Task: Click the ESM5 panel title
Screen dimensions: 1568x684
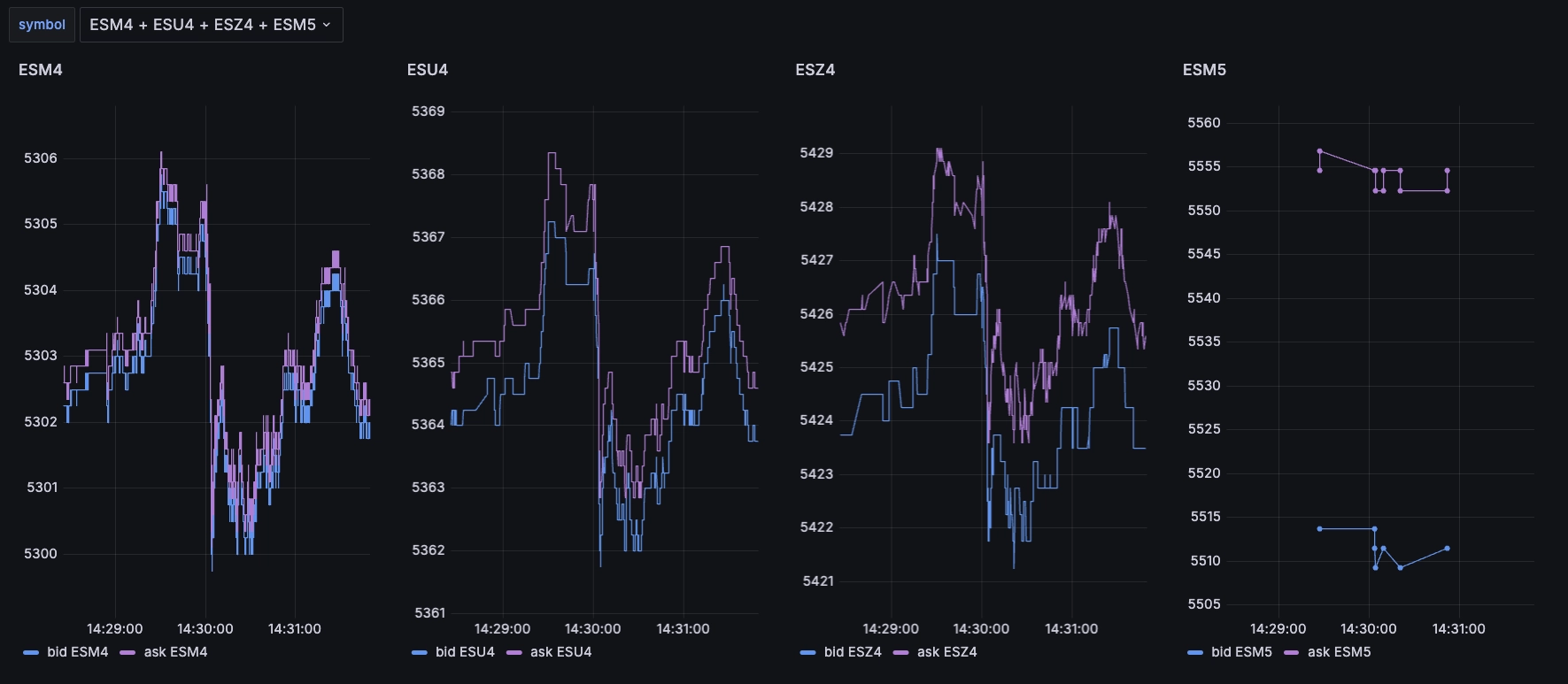Action: (x=1204, y=70)
